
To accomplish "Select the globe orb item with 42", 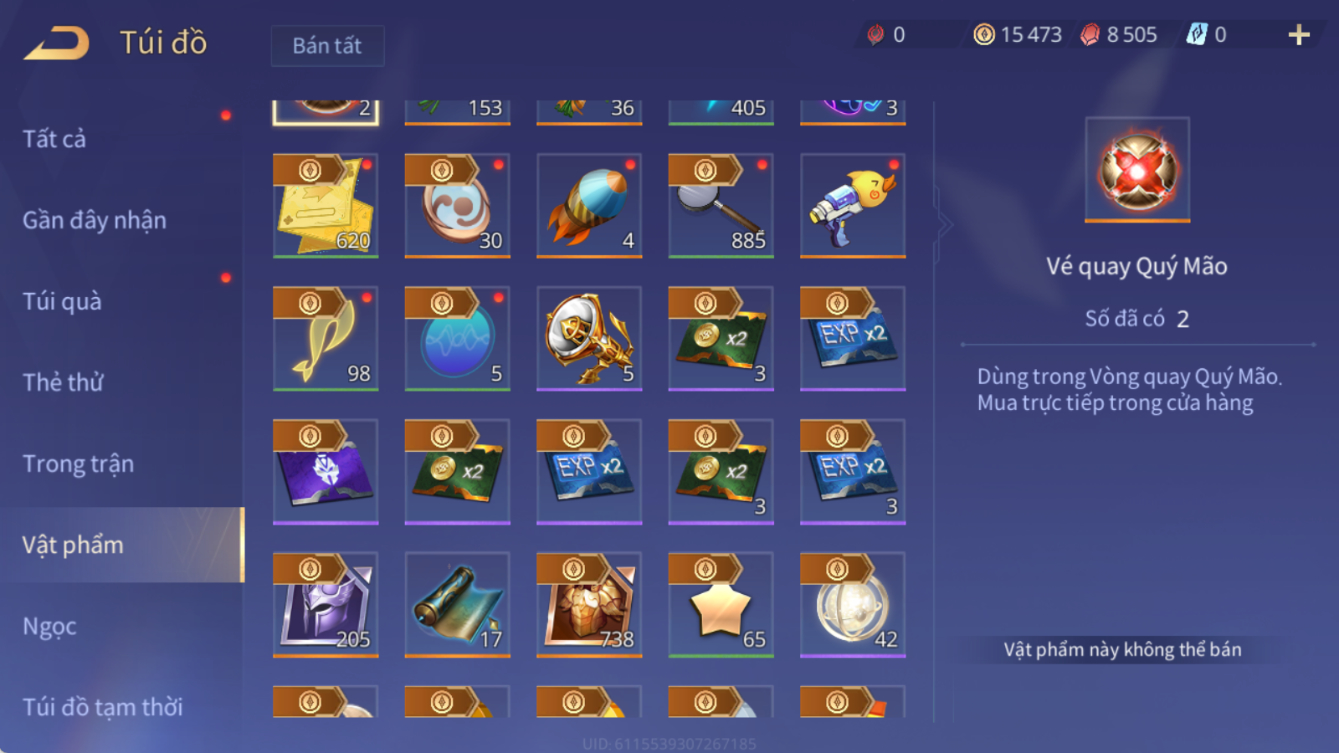I will tap(853, 605).
